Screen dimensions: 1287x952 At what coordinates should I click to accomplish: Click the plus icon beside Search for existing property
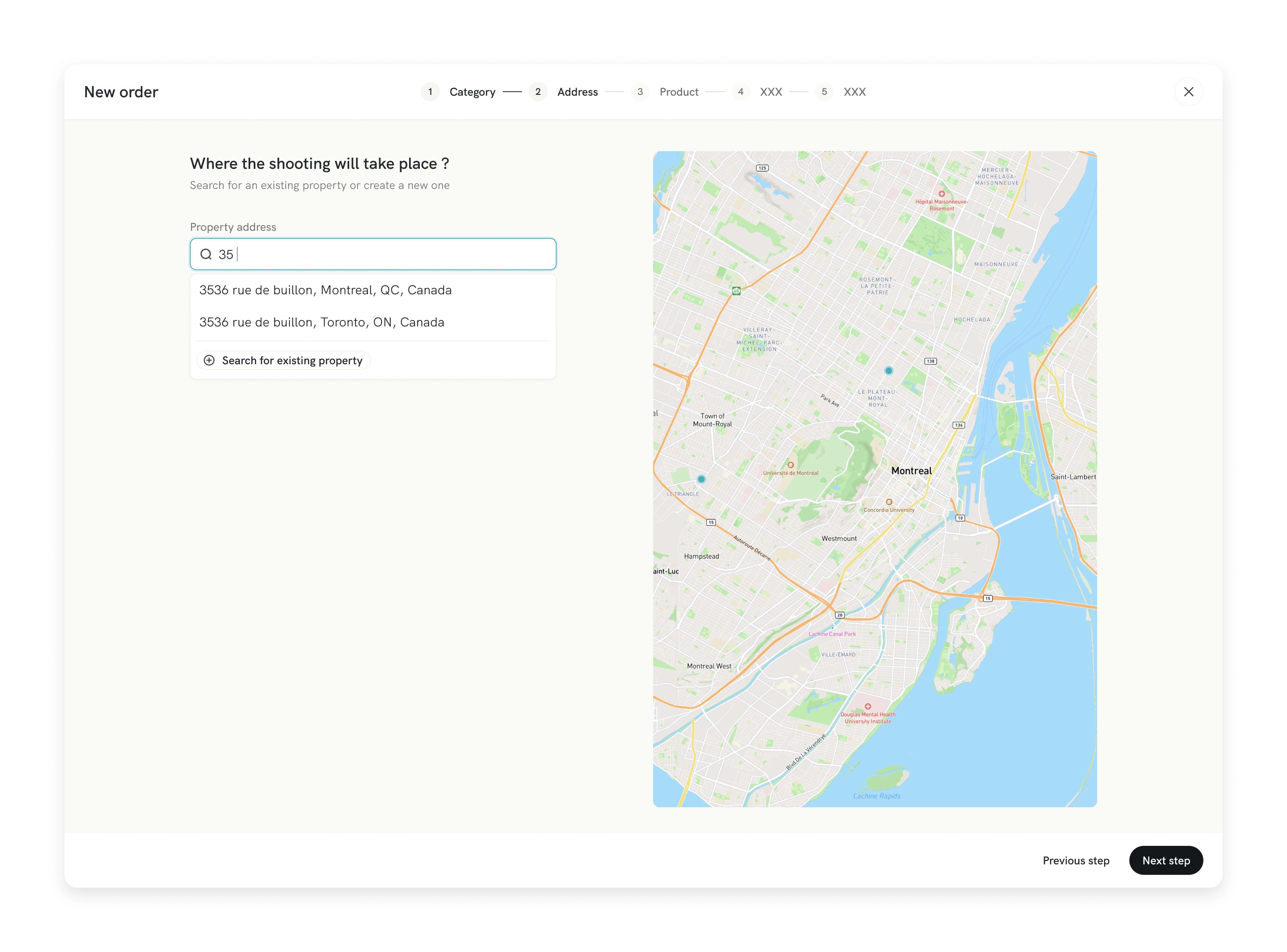209,360
